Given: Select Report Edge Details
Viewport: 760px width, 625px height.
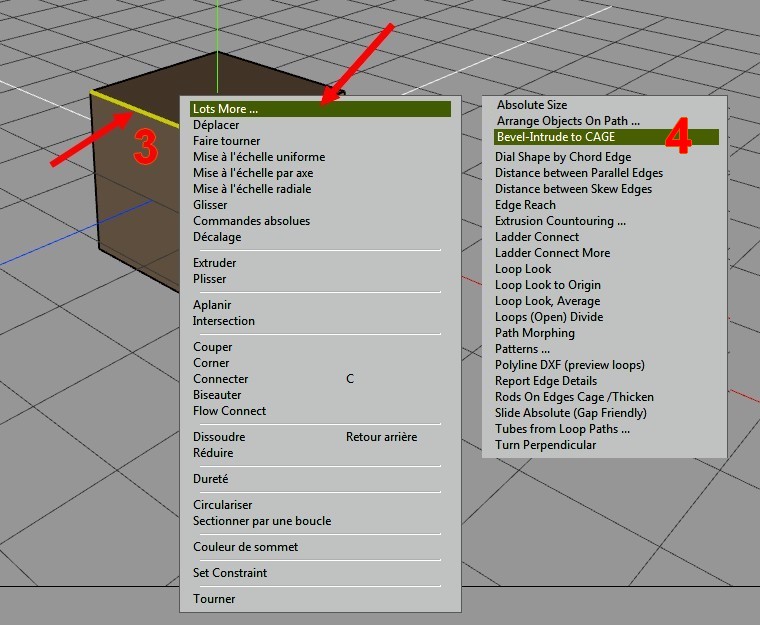Looking at the screenshot, I should [x=546, y=381].
